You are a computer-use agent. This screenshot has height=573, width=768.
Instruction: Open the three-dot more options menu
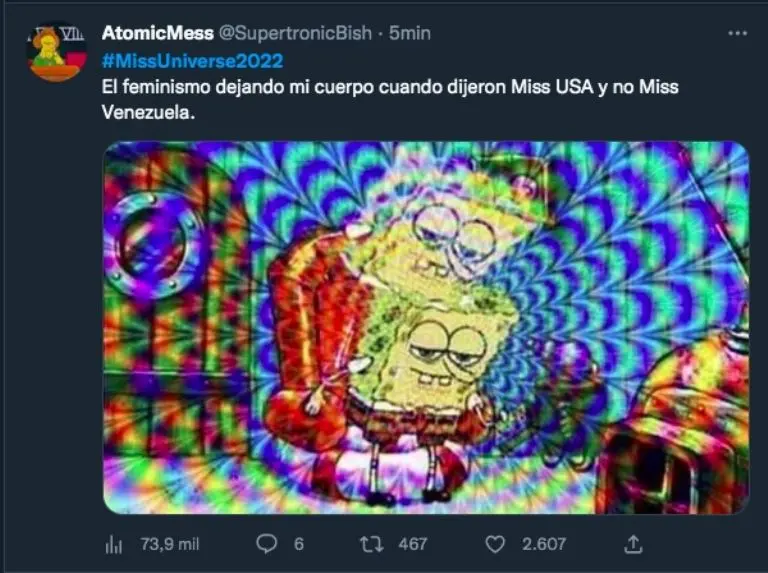(737, 33)
